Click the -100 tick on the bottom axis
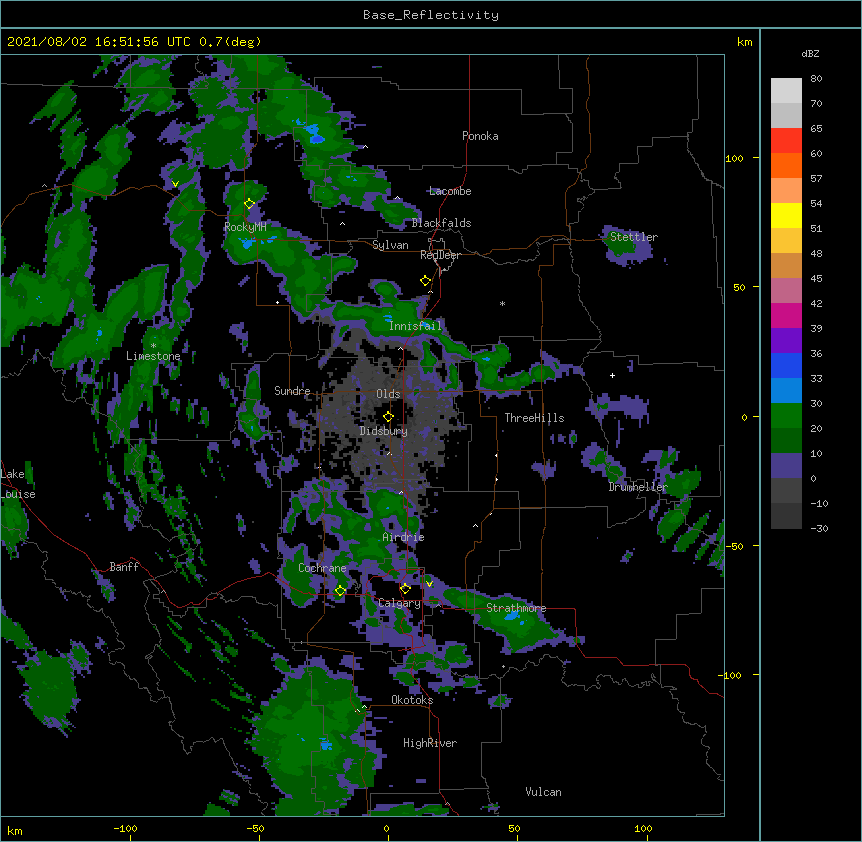Image resolution: width=862 pixels, height=842 pixels. click(125, 828)
